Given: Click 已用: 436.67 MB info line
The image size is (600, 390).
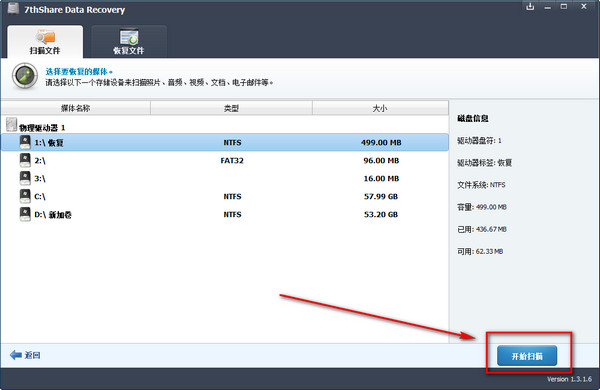Looking at the screenshot, I should point(482,229).
